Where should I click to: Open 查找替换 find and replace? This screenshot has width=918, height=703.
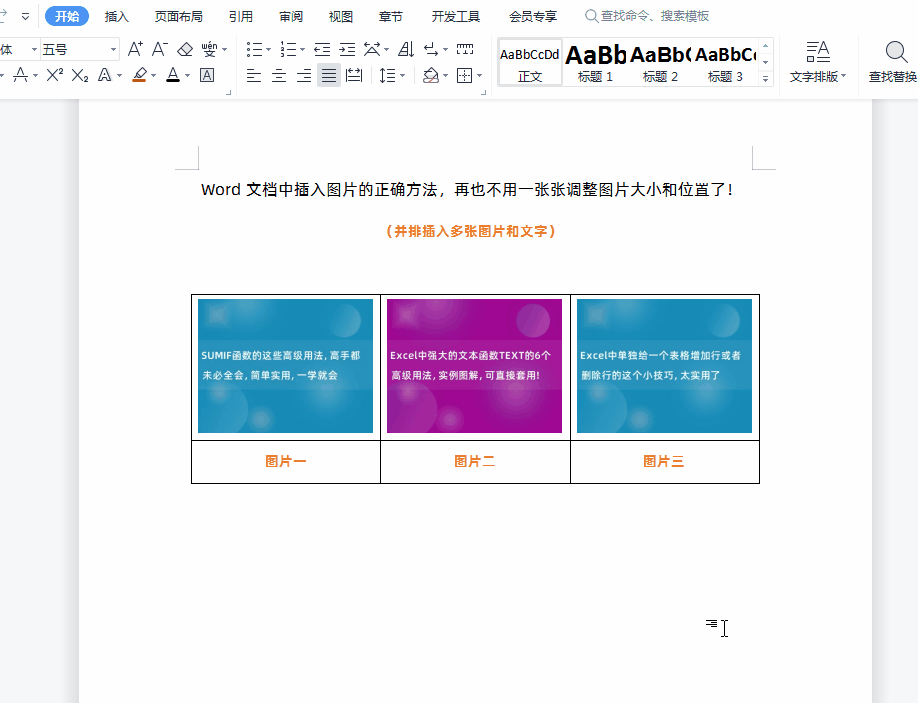[x=893, y=61]
